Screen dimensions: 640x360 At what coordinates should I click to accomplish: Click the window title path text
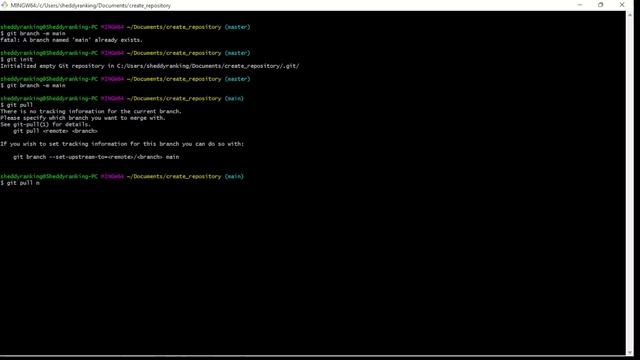tap(91, 5)
